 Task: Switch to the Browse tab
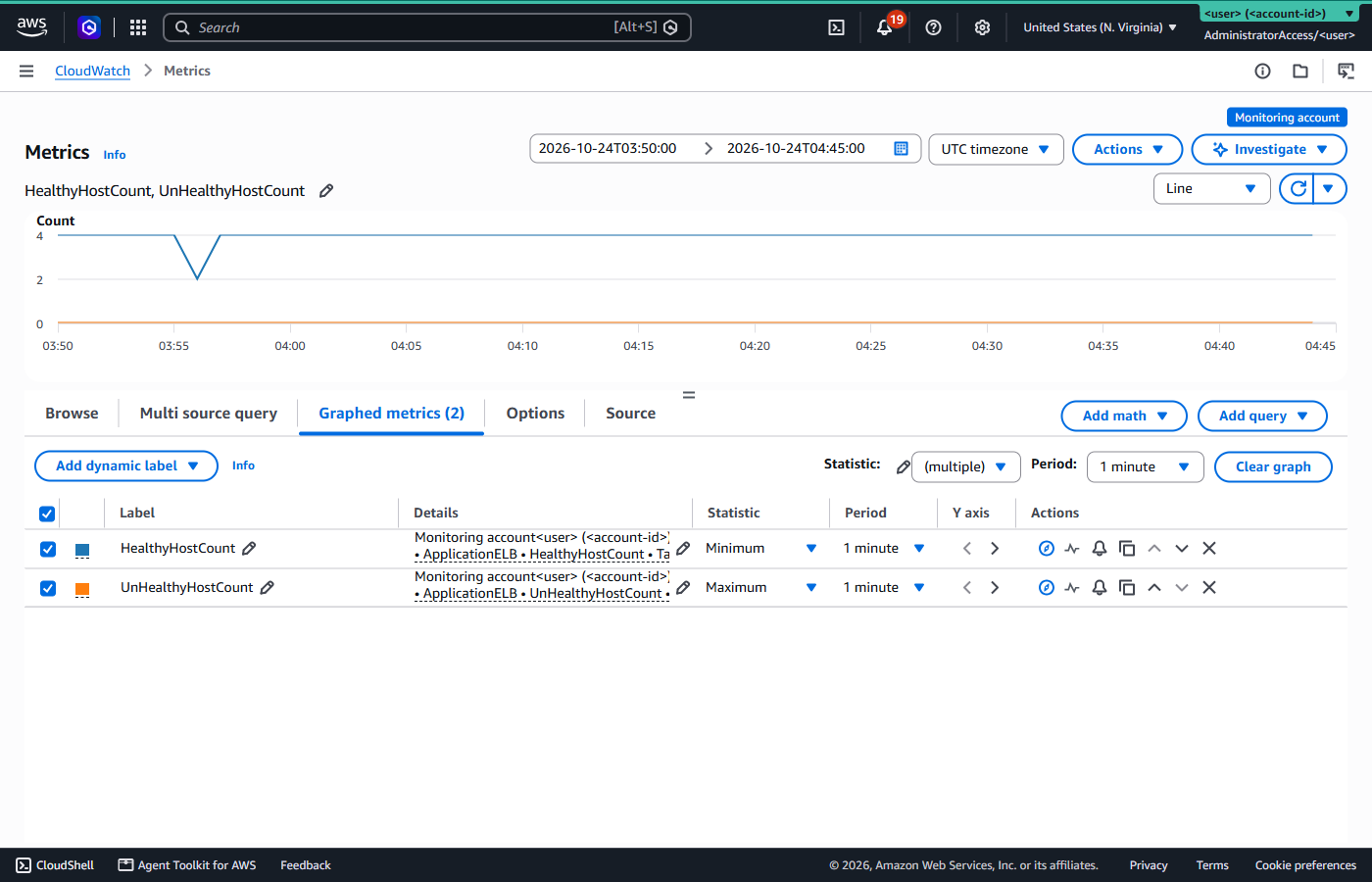click(x=72, y=414)
